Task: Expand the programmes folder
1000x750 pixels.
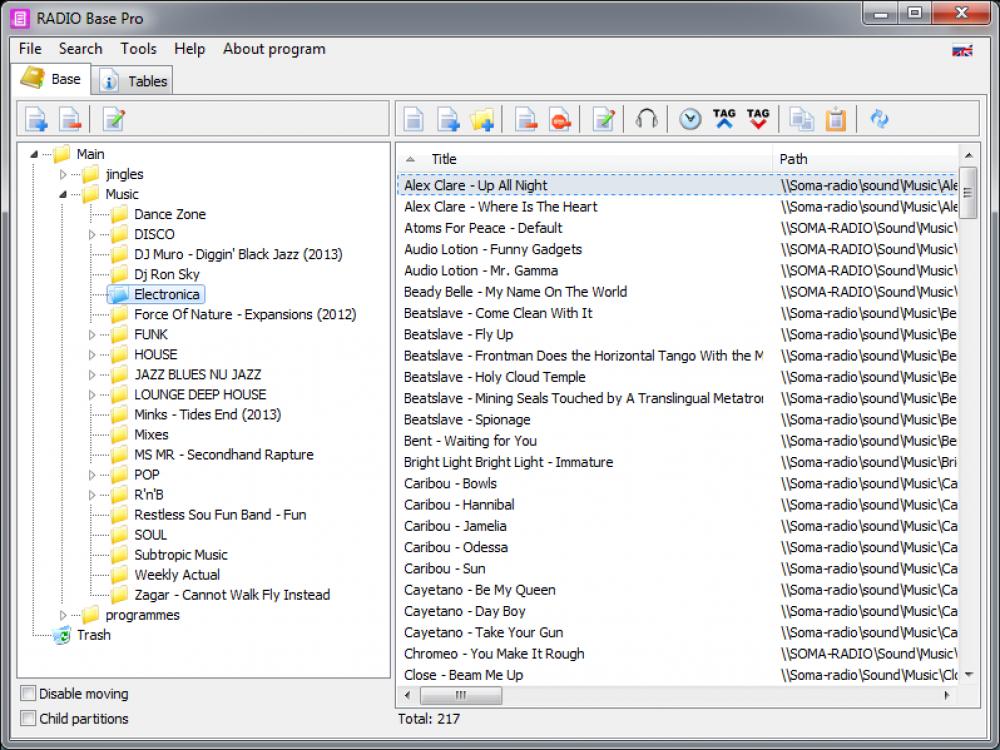Action: point(62,615)
